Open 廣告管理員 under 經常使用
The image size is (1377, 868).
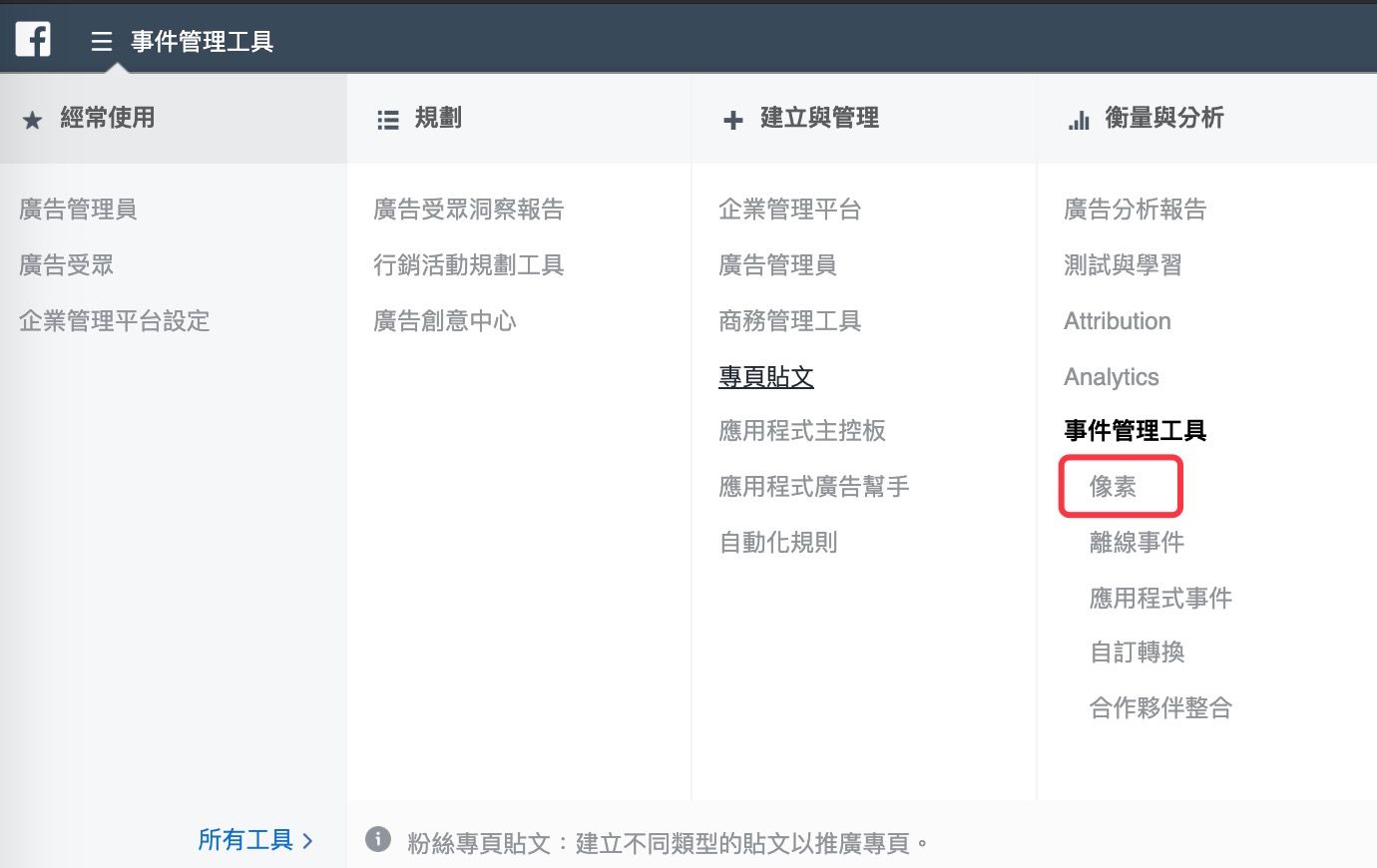coord(79,210)
